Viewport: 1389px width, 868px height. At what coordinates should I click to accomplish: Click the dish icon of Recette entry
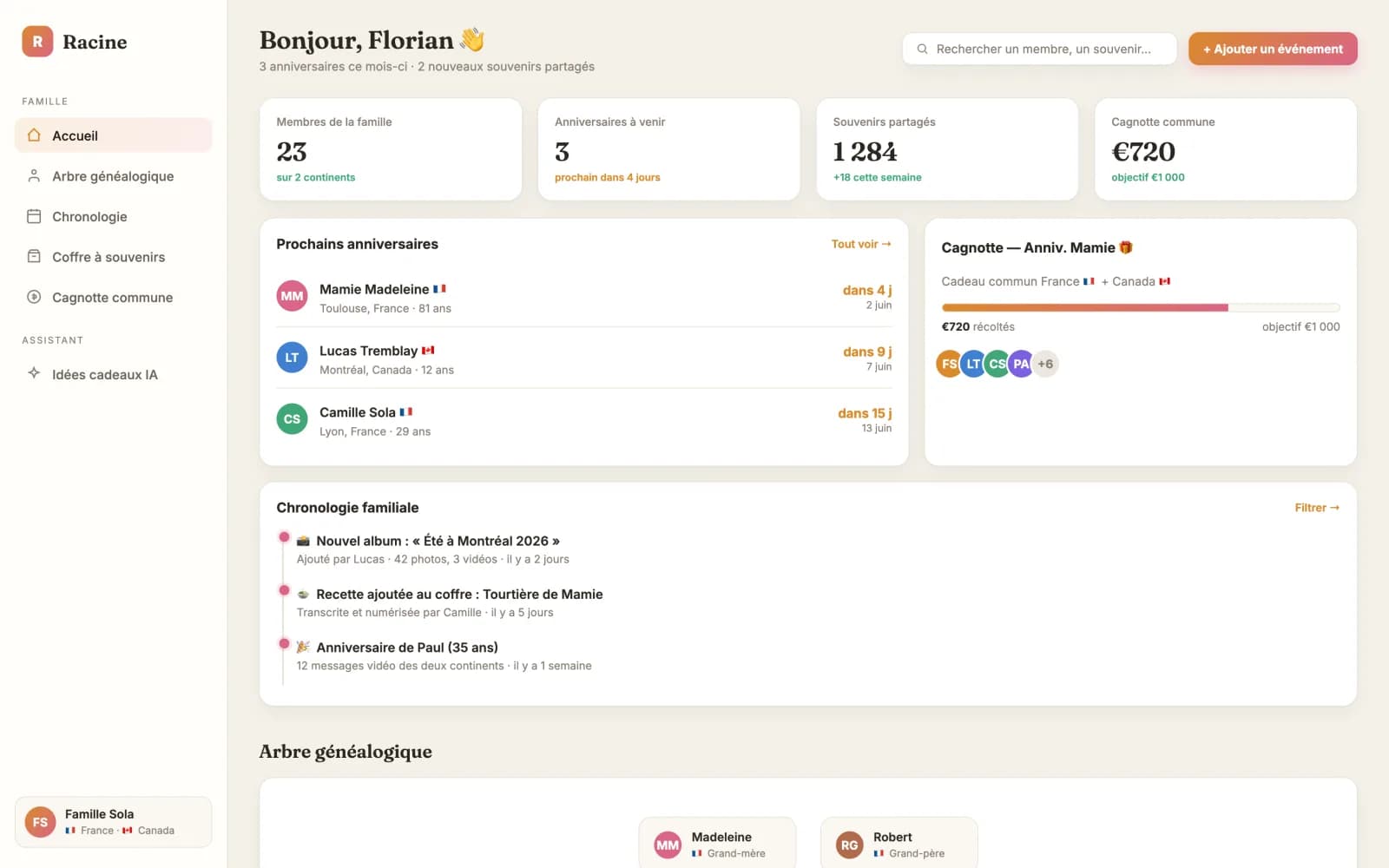click(x=303, y=595)
